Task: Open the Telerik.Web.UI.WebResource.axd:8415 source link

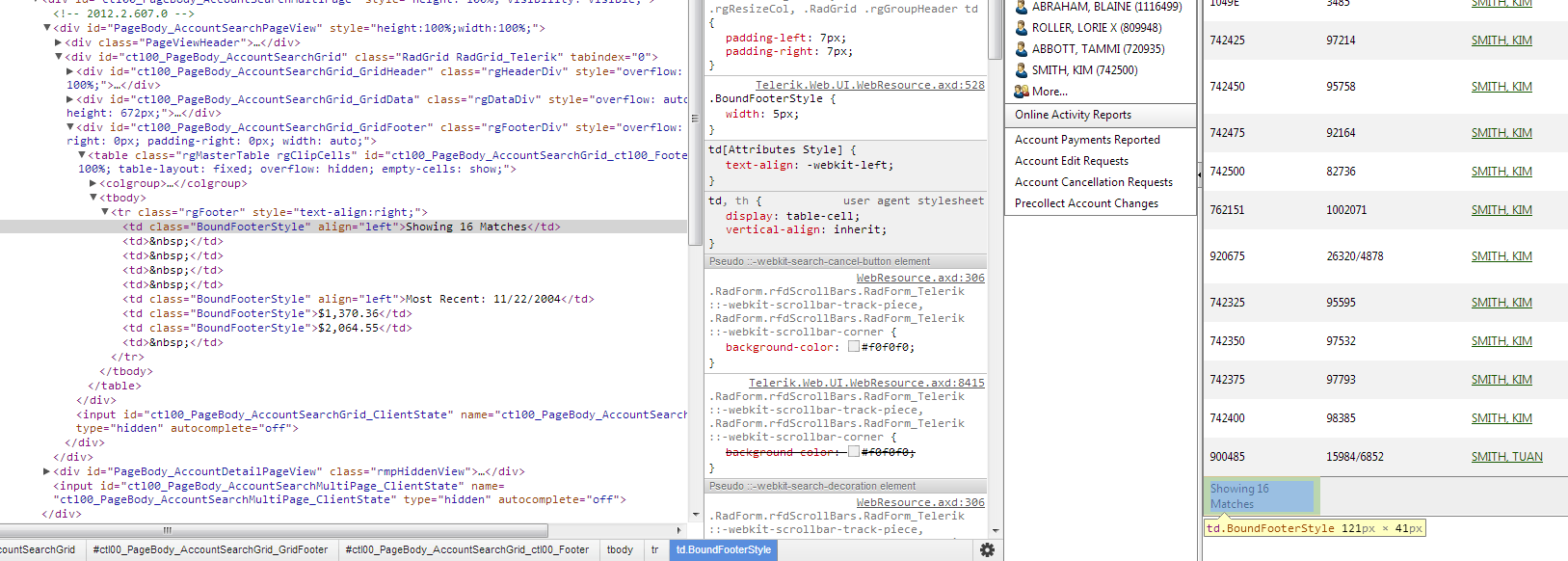Action: pyautogui.click(x=866, y=383)
